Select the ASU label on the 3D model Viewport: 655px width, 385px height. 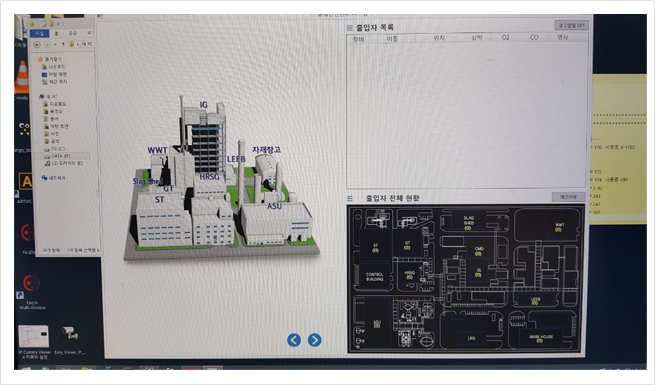click(x=274, y=206)
